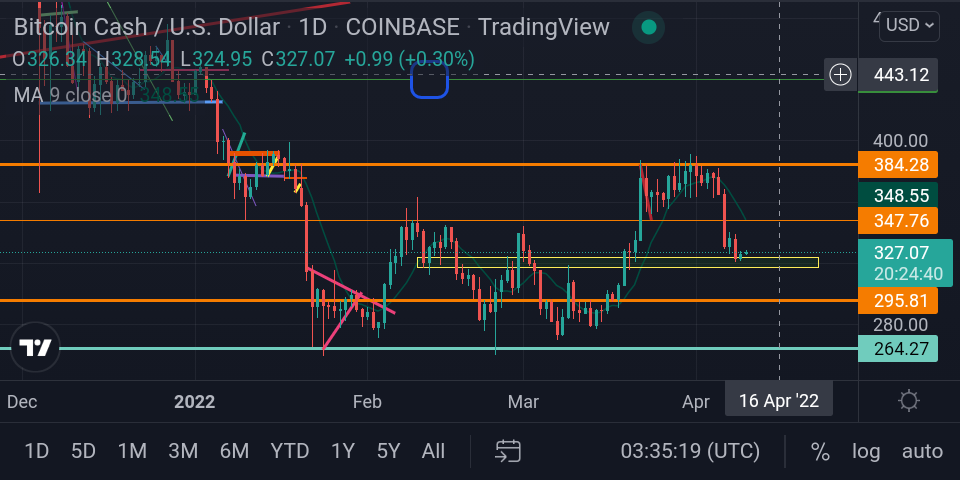Click the Feb time axis label
This screenshot has height=480, width=960.
click(367, 402)
